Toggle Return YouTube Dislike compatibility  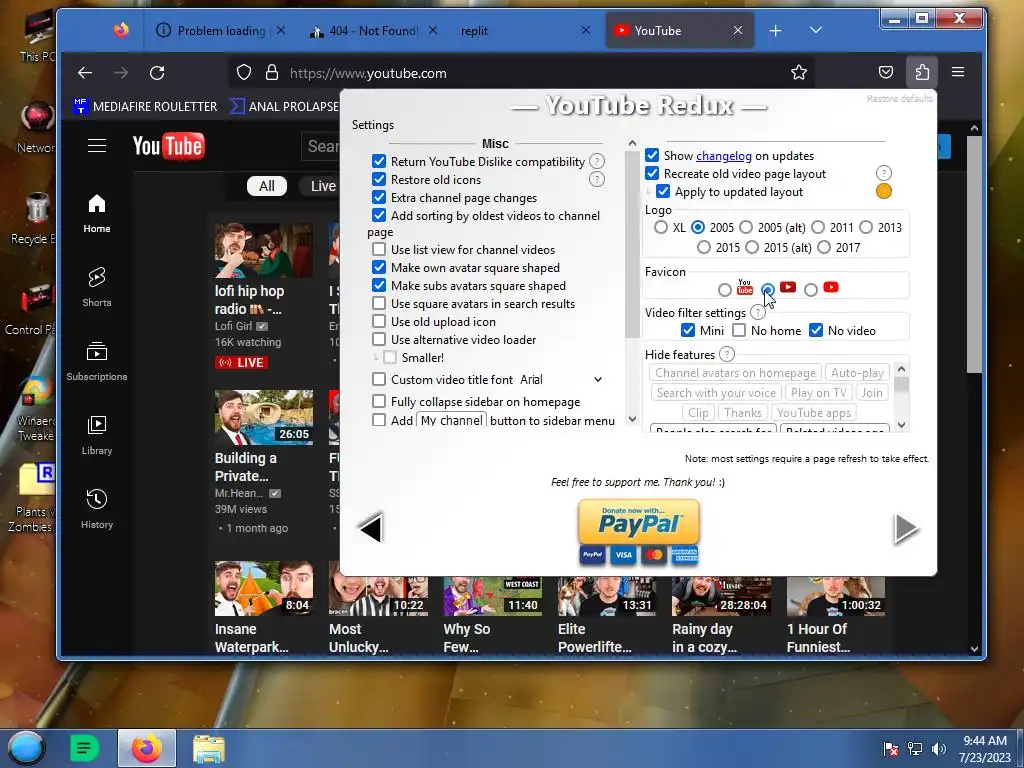[379, 161]
